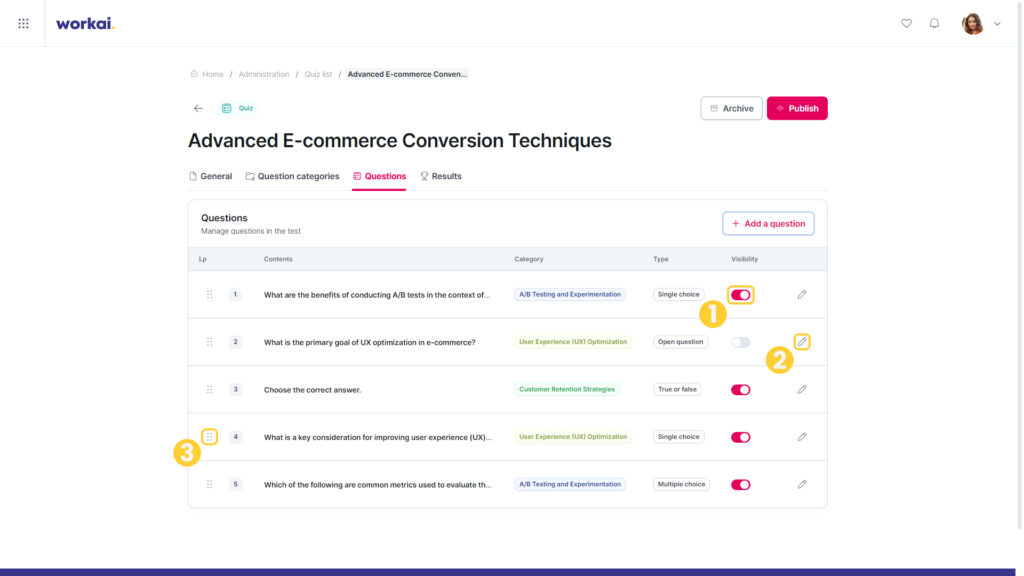Image resolution: width=1024 pixels, height=576 pixels.
Task: Open the notifications bell
Action: click(x=935, y=24)
